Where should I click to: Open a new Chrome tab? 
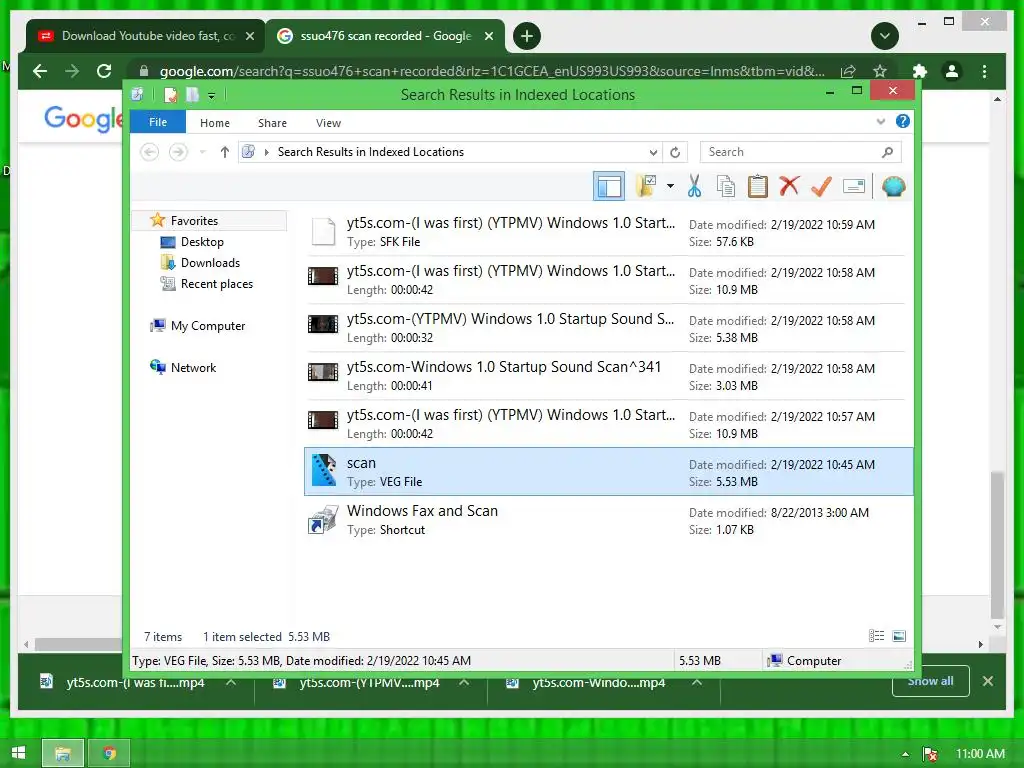(x=527, y=36)
